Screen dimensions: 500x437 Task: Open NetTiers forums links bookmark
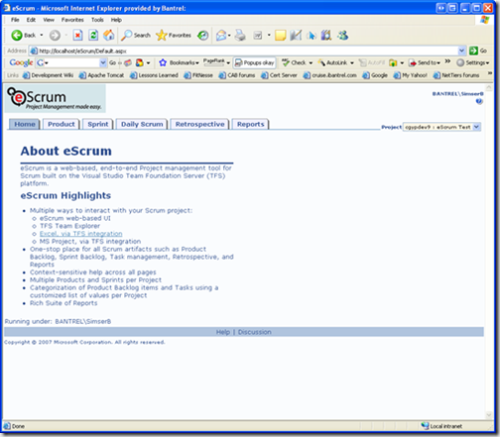point(456,75)
